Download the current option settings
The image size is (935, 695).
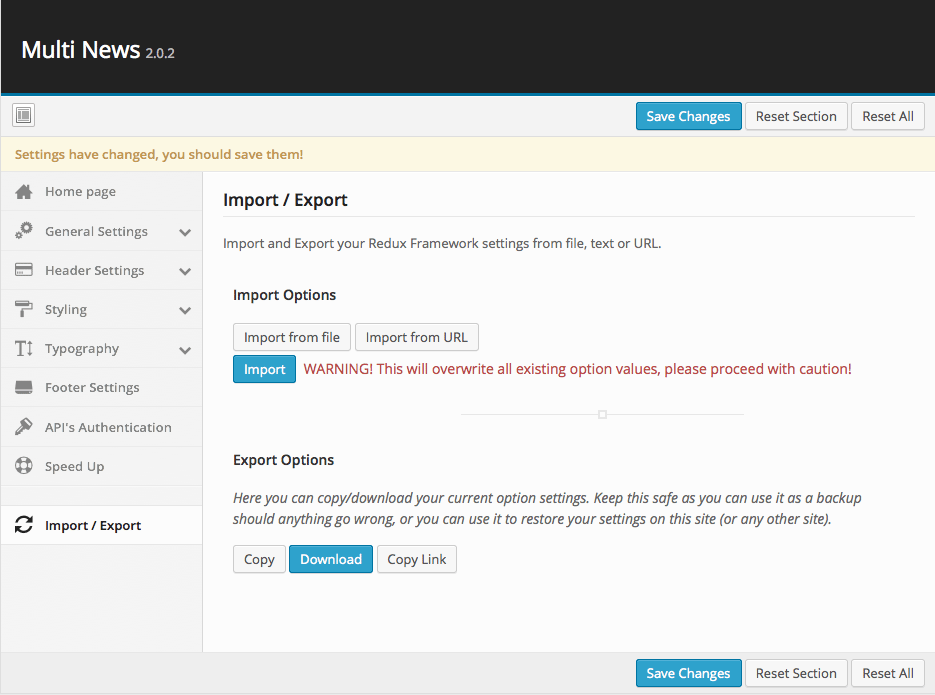tap(331, 559)
